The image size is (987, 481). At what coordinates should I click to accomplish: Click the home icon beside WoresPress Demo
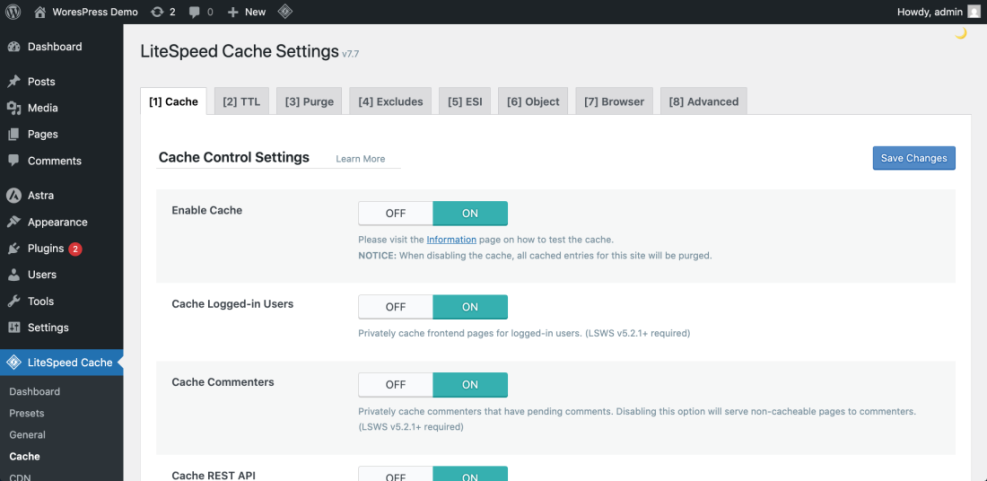[x=40, y=11]
